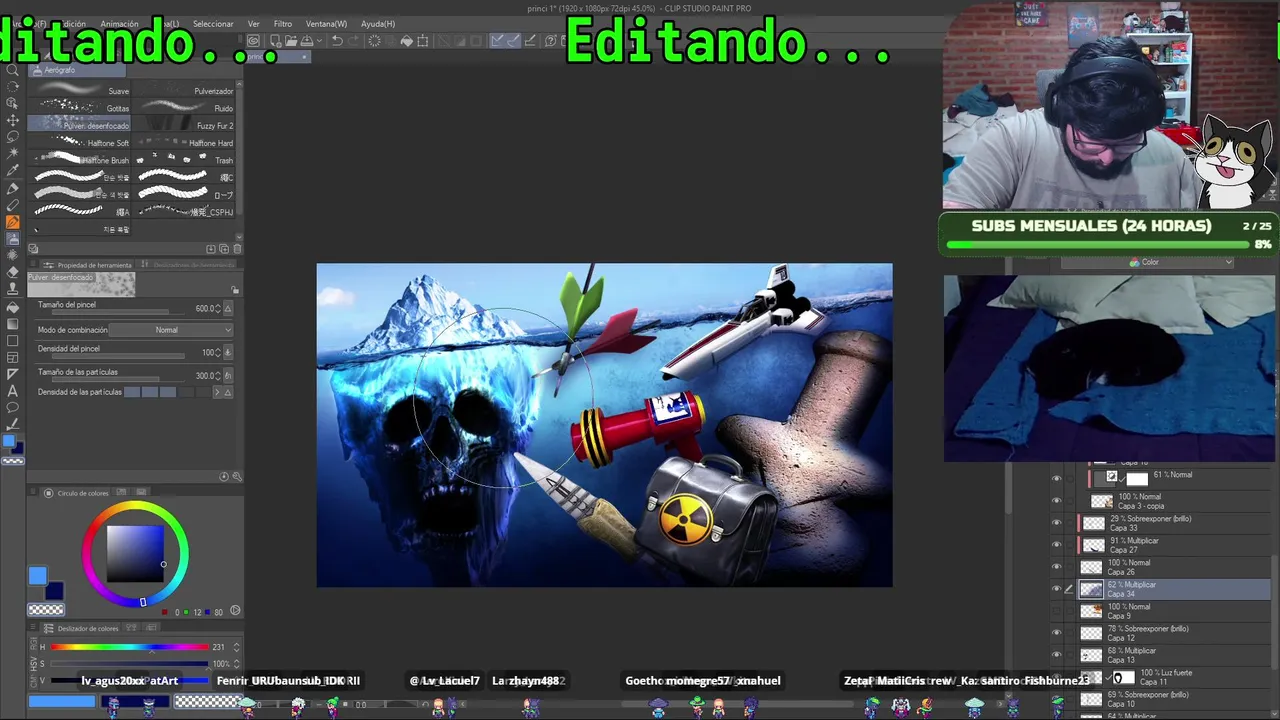Expand the Tamaño del pincel dynamics button
Screen dimensions: 1280x720
pos(228,309)
